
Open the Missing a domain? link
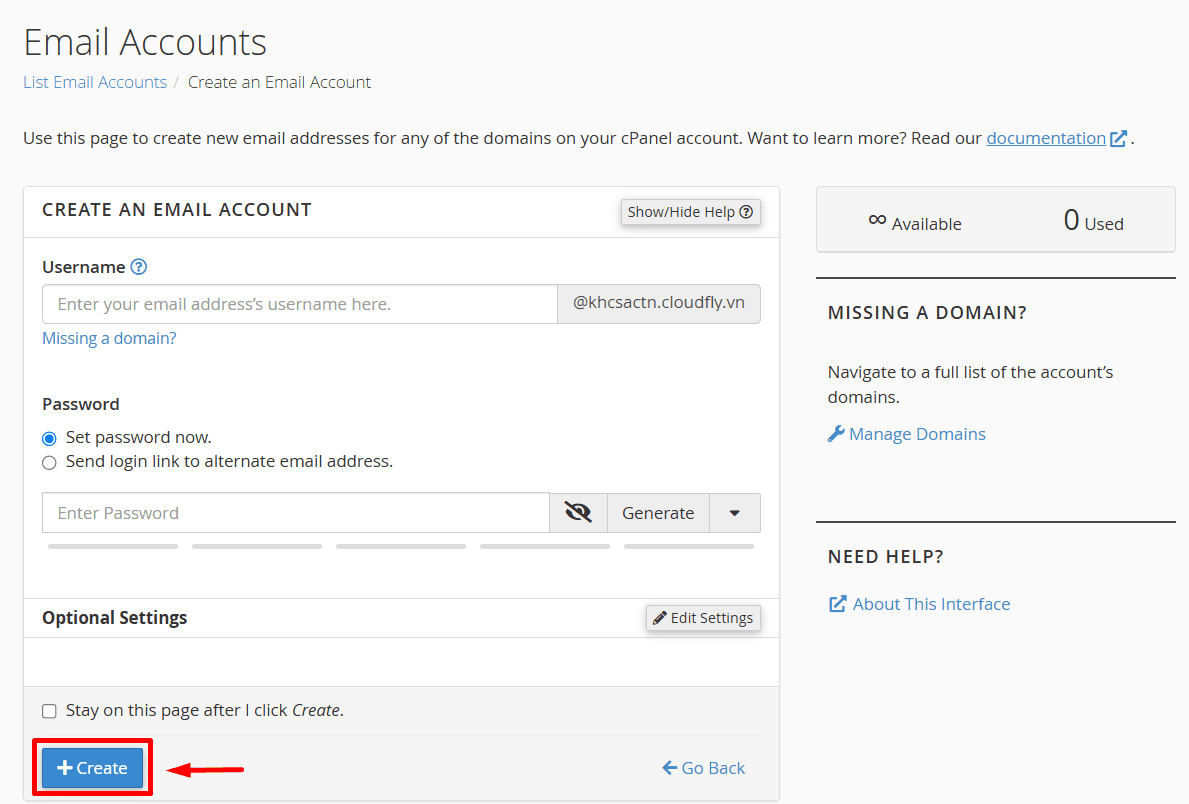pyautogui.click(x=108, y=338)
